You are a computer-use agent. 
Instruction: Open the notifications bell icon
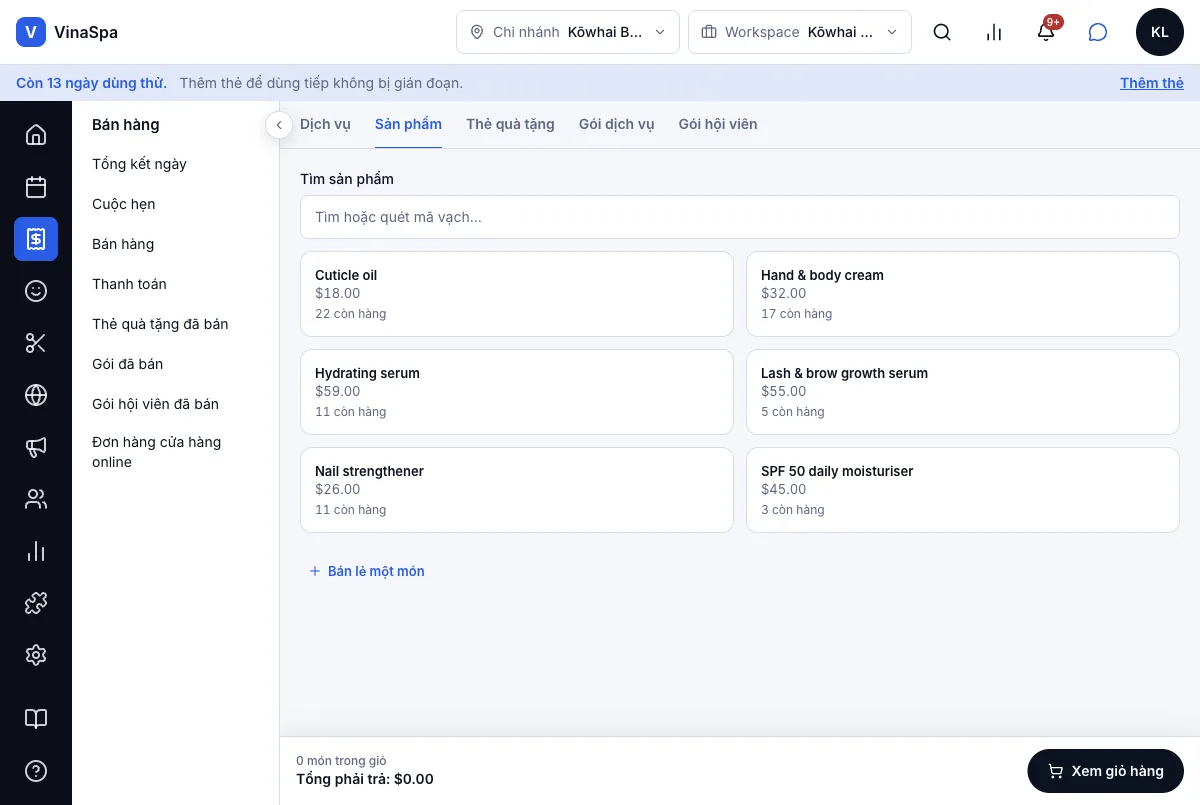pos(1046,32)
